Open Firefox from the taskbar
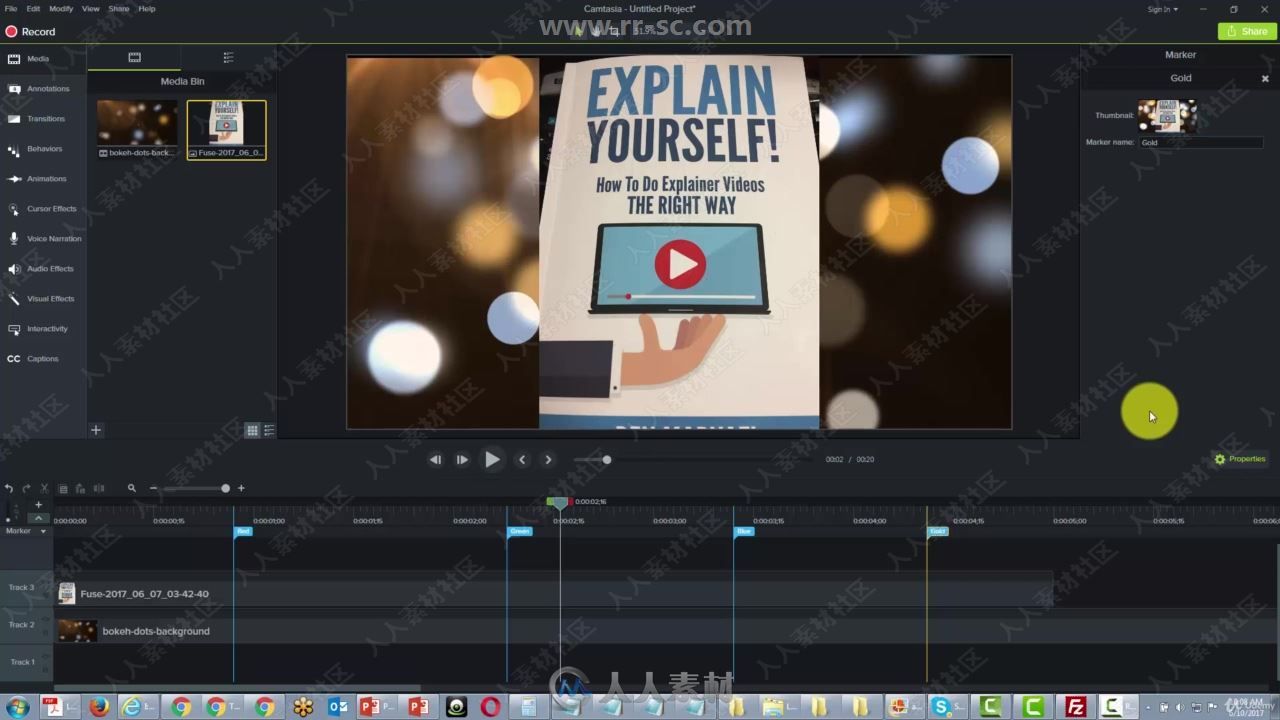Viewport: 1280px width, 720px height. (x=98, y=707)
